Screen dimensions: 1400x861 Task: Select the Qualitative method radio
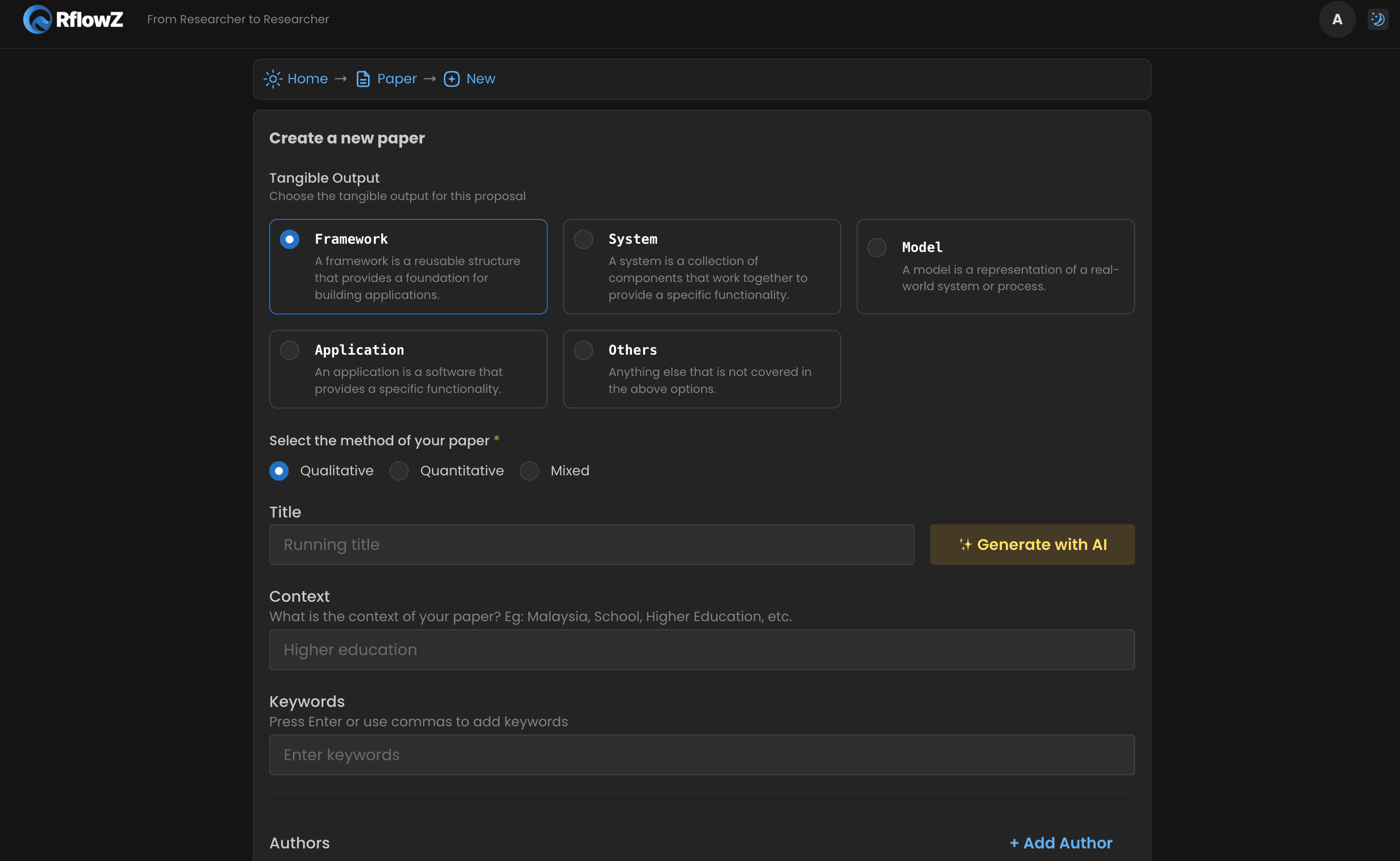(279, 471)
